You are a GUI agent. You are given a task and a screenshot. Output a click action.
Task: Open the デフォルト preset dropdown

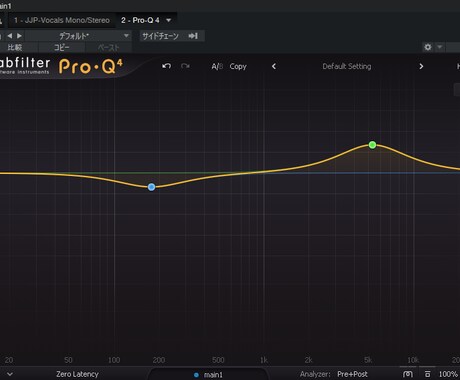coord(78,36)
